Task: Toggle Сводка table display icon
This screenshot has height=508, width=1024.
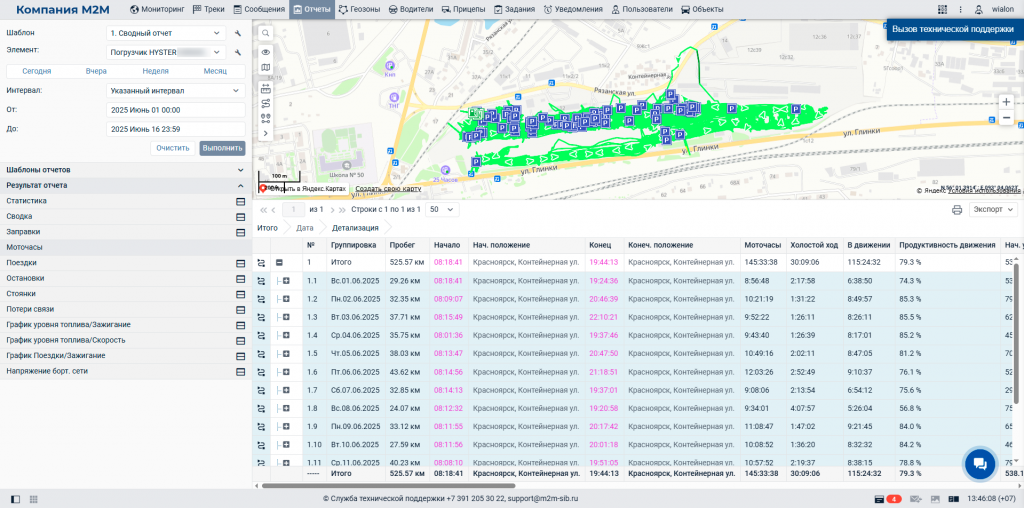Action: point(240,217)
